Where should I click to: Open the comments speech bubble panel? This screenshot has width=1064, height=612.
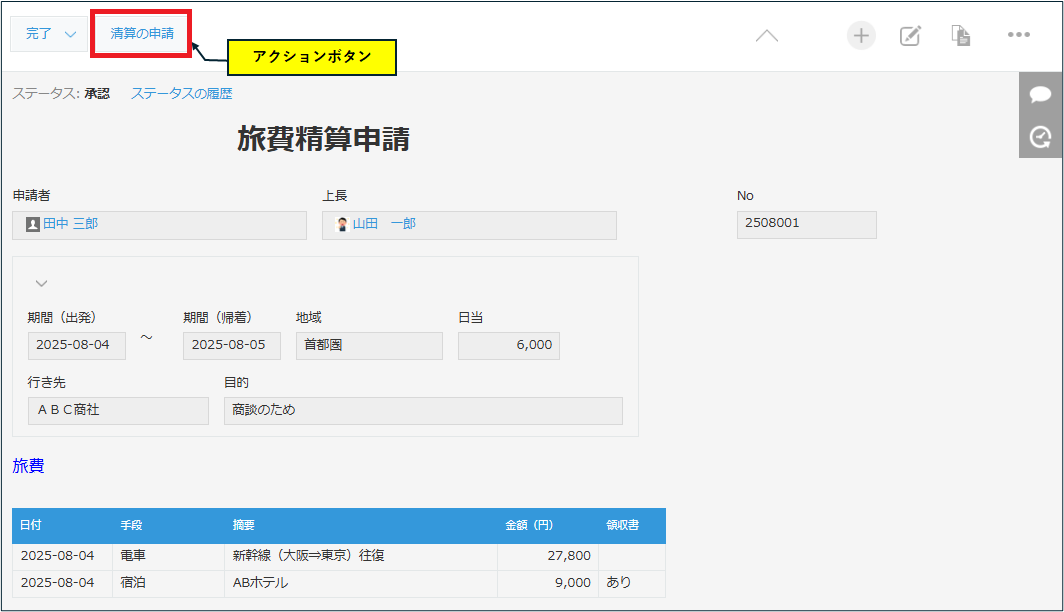point(1041,94)
